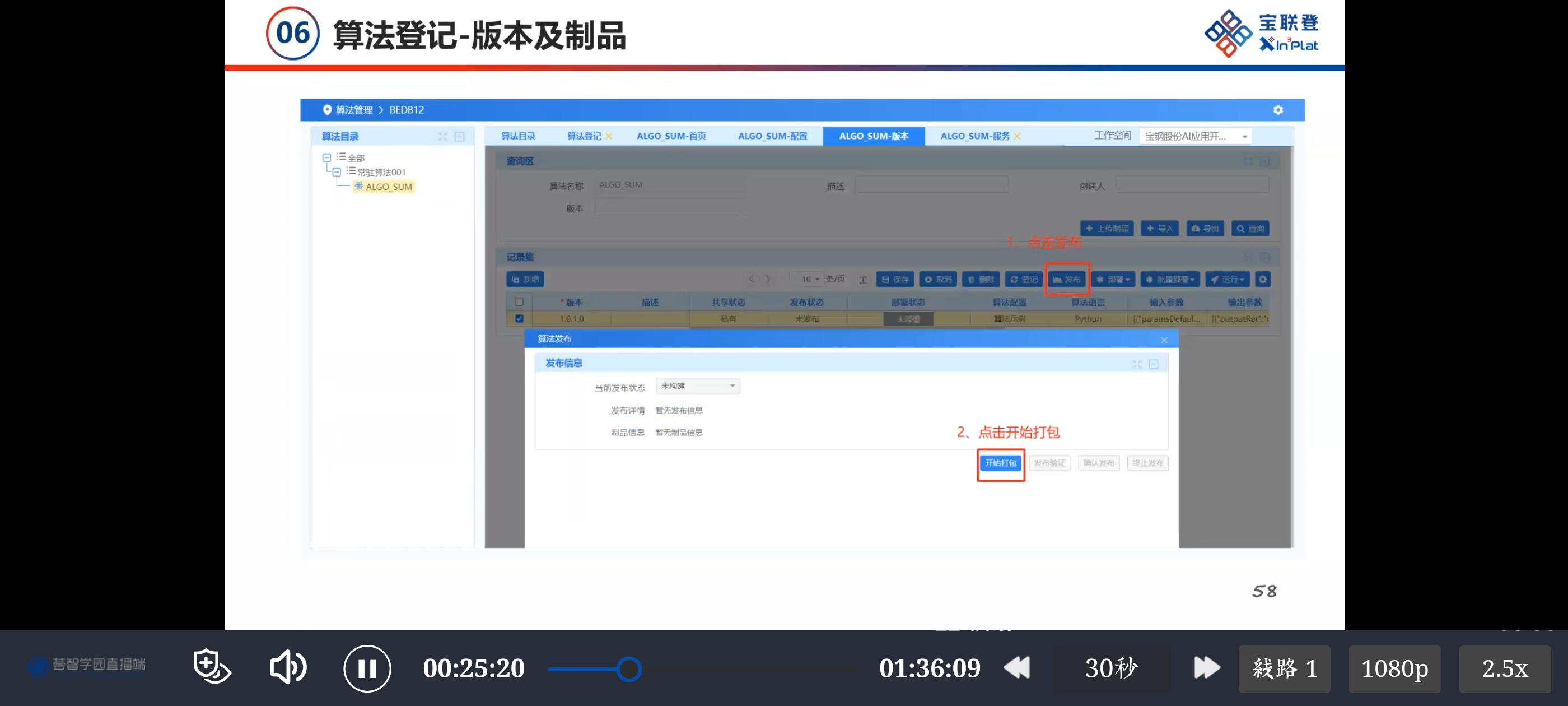
Task: Change playback speed via 2.5x button
Action: (1504, 668)
